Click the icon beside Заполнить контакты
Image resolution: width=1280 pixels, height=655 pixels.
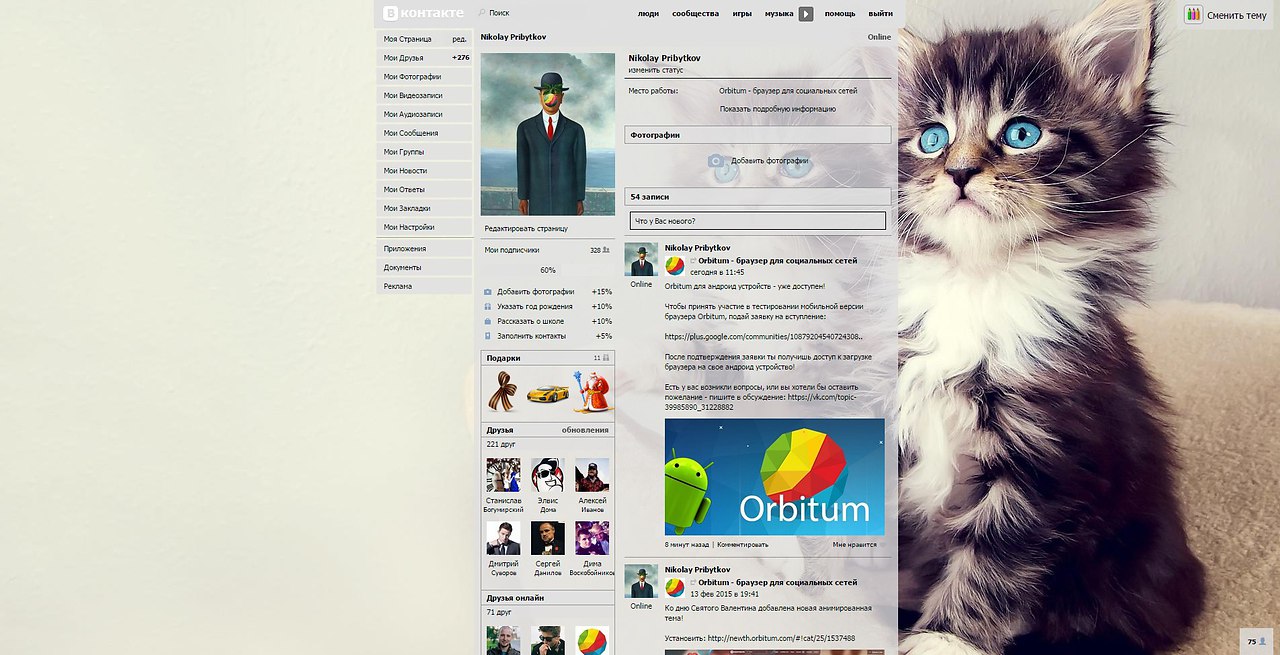click(488, 336)
